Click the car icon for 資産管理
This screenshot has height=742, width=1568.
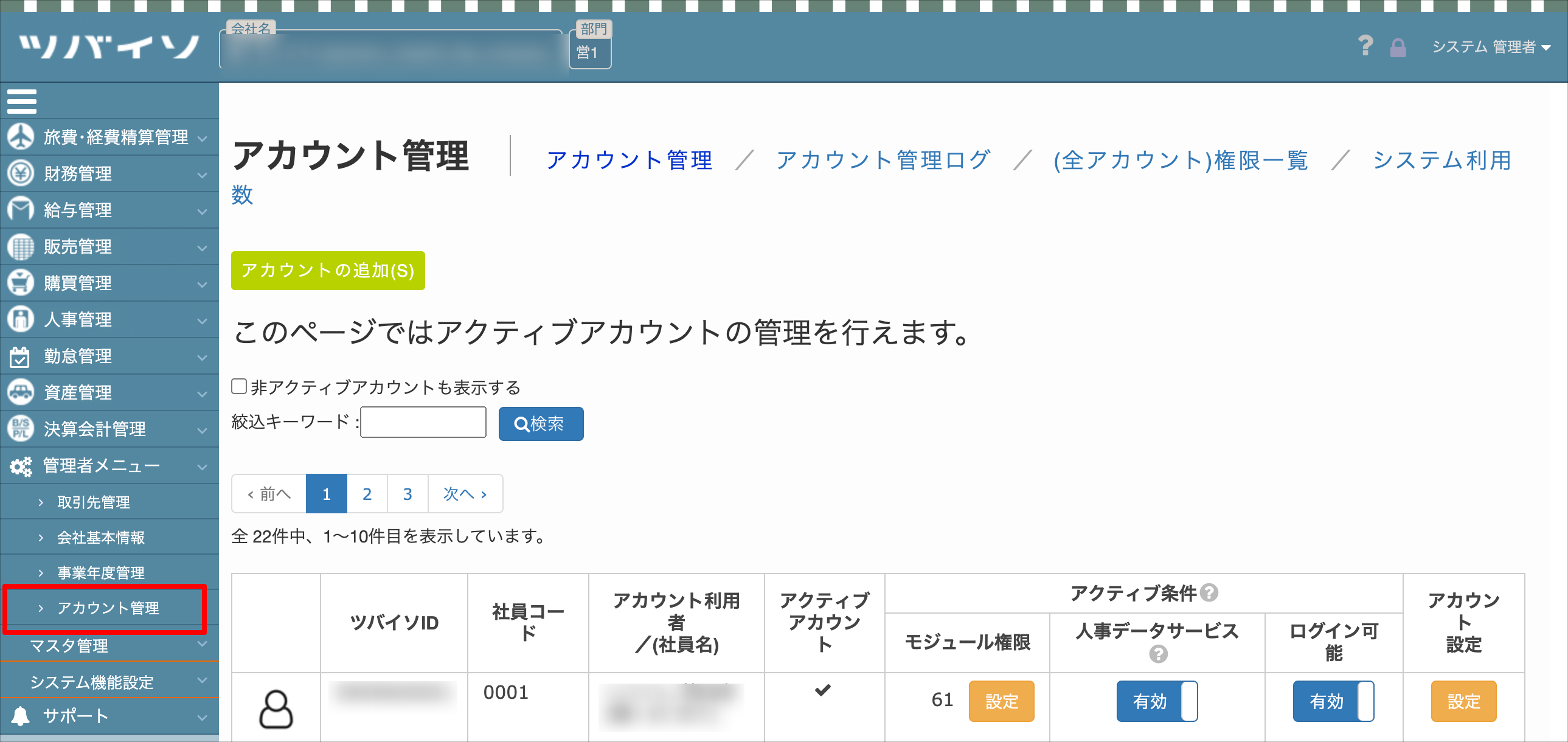21,393
